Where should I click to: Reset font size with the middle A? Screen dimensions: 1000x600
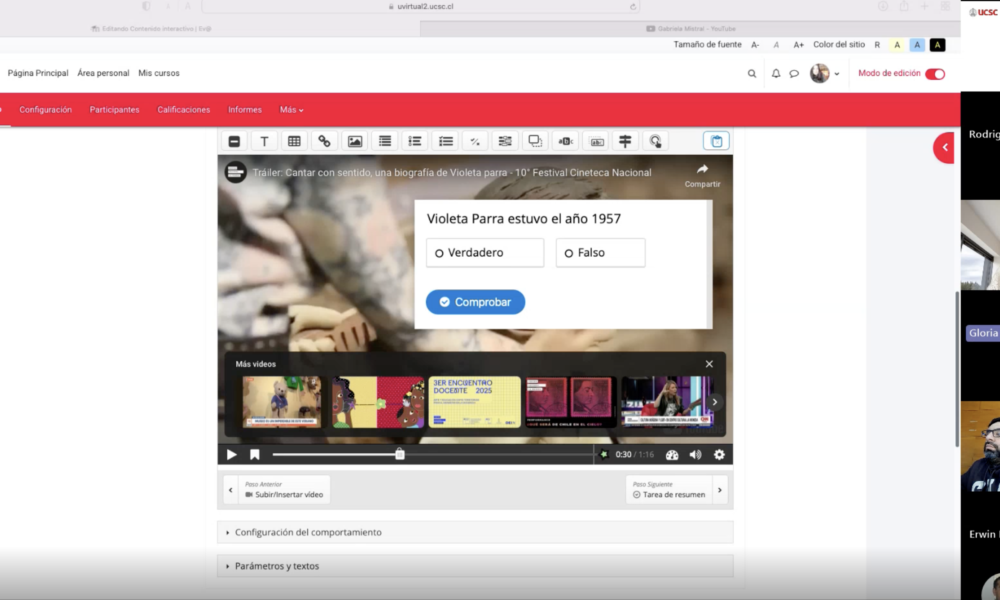tap(776, 45)
